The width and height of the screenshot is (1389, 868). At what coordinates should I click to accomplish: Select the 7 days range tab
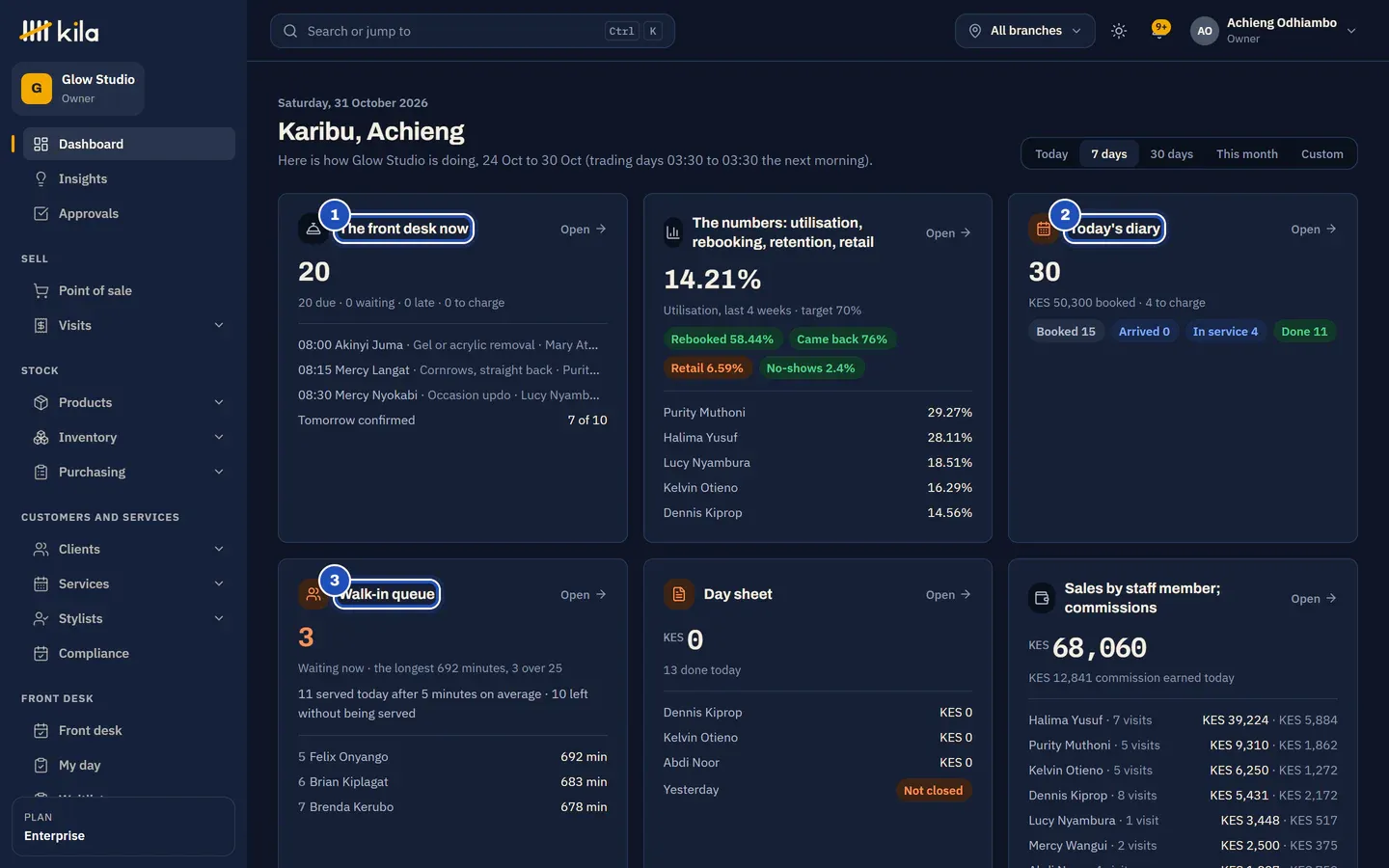1109,153
